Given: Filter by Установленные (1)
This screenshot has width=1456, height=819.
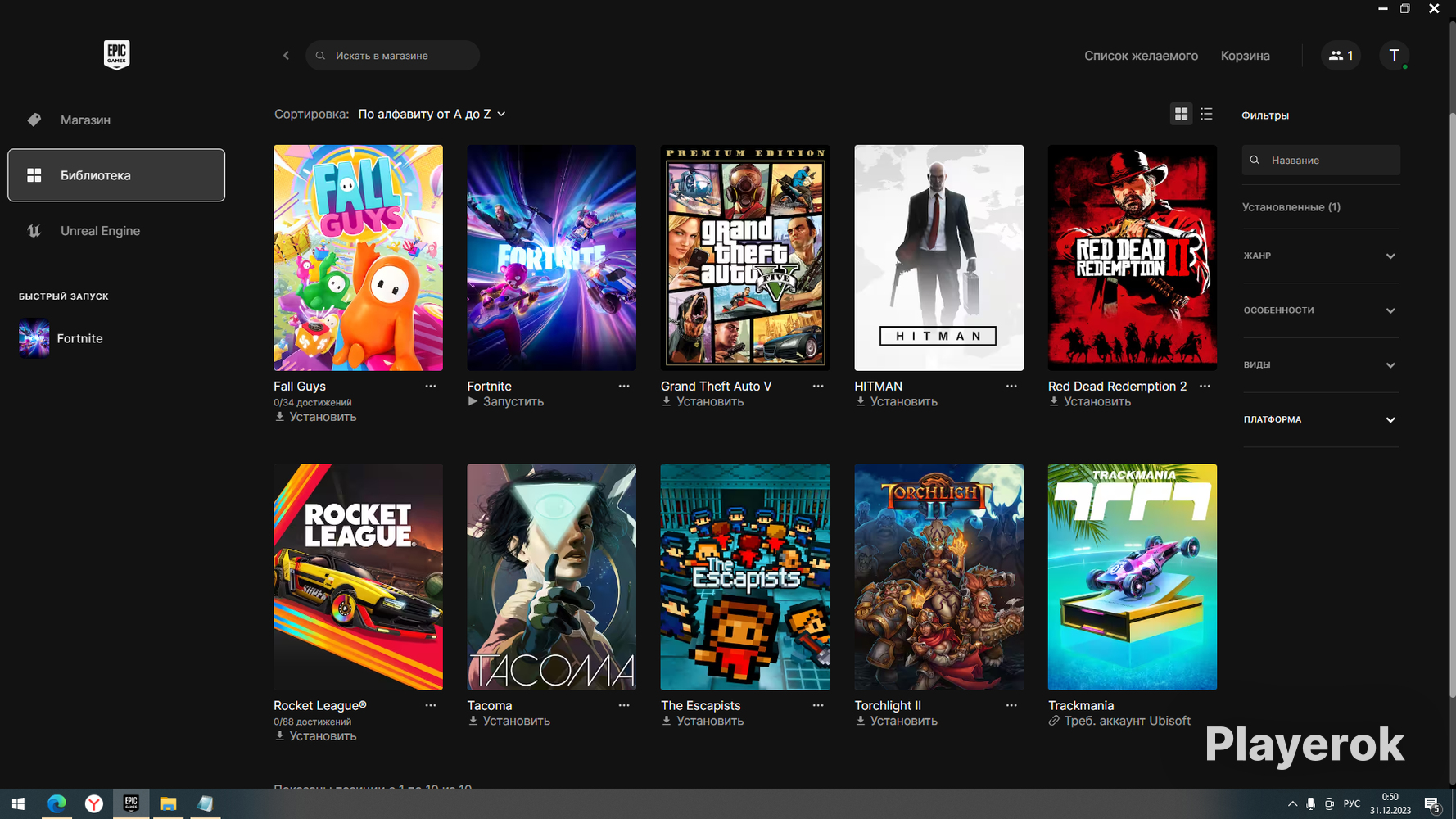Looking at the screenshot, I should pos(1291,207).
